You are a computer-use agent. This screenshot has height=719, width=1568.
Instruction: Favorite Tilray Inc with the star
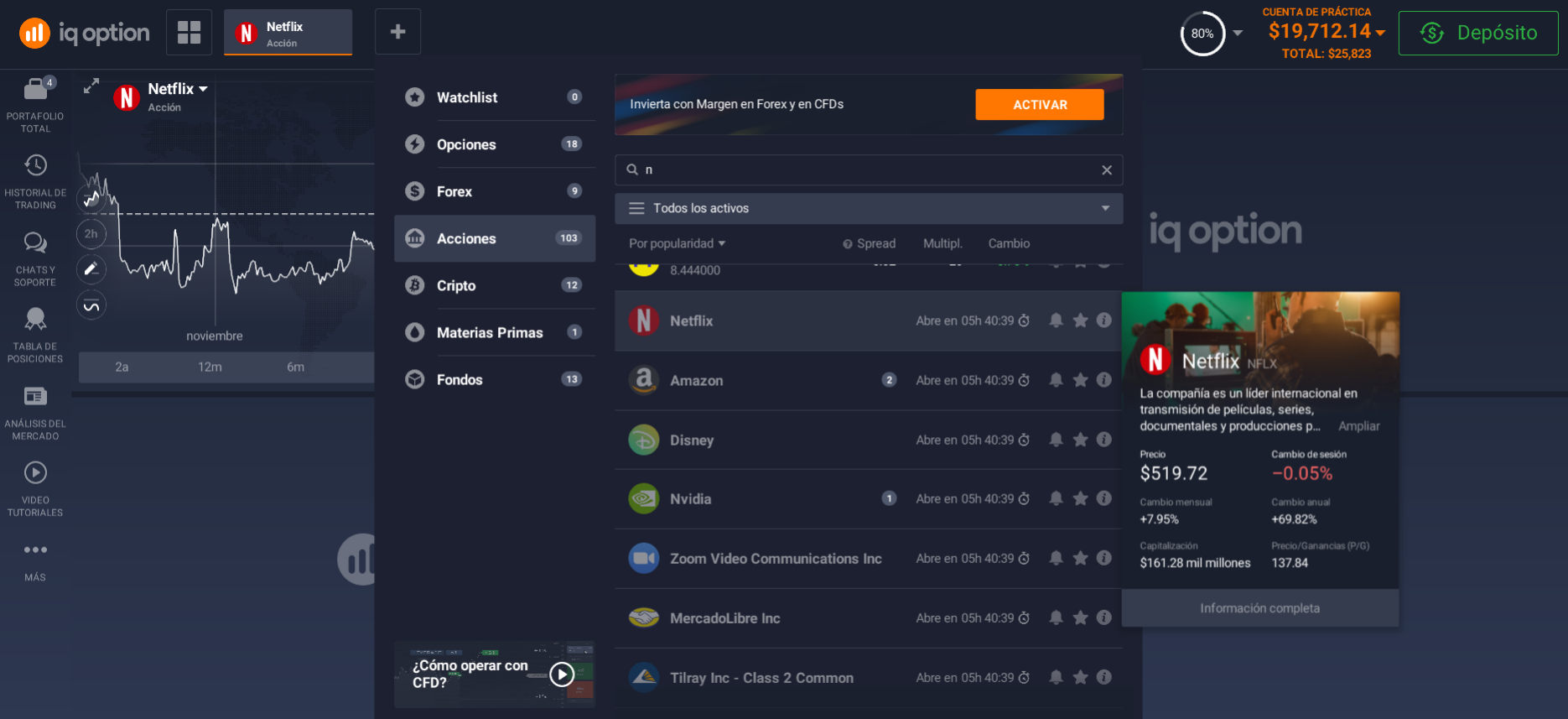point(1081,677)
